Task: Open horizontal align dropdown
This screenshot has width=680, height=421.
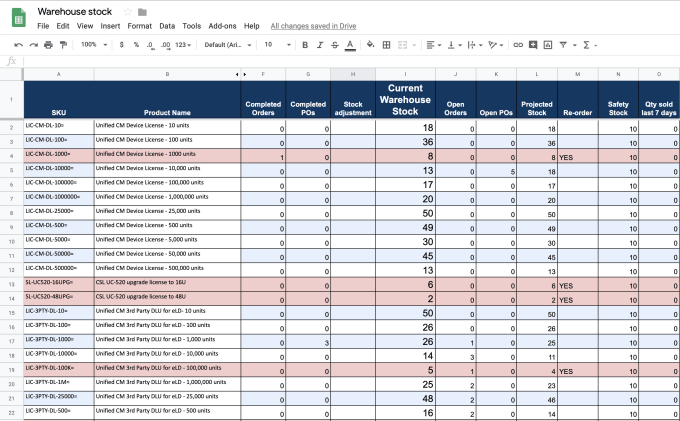Action: pos(434,45)
